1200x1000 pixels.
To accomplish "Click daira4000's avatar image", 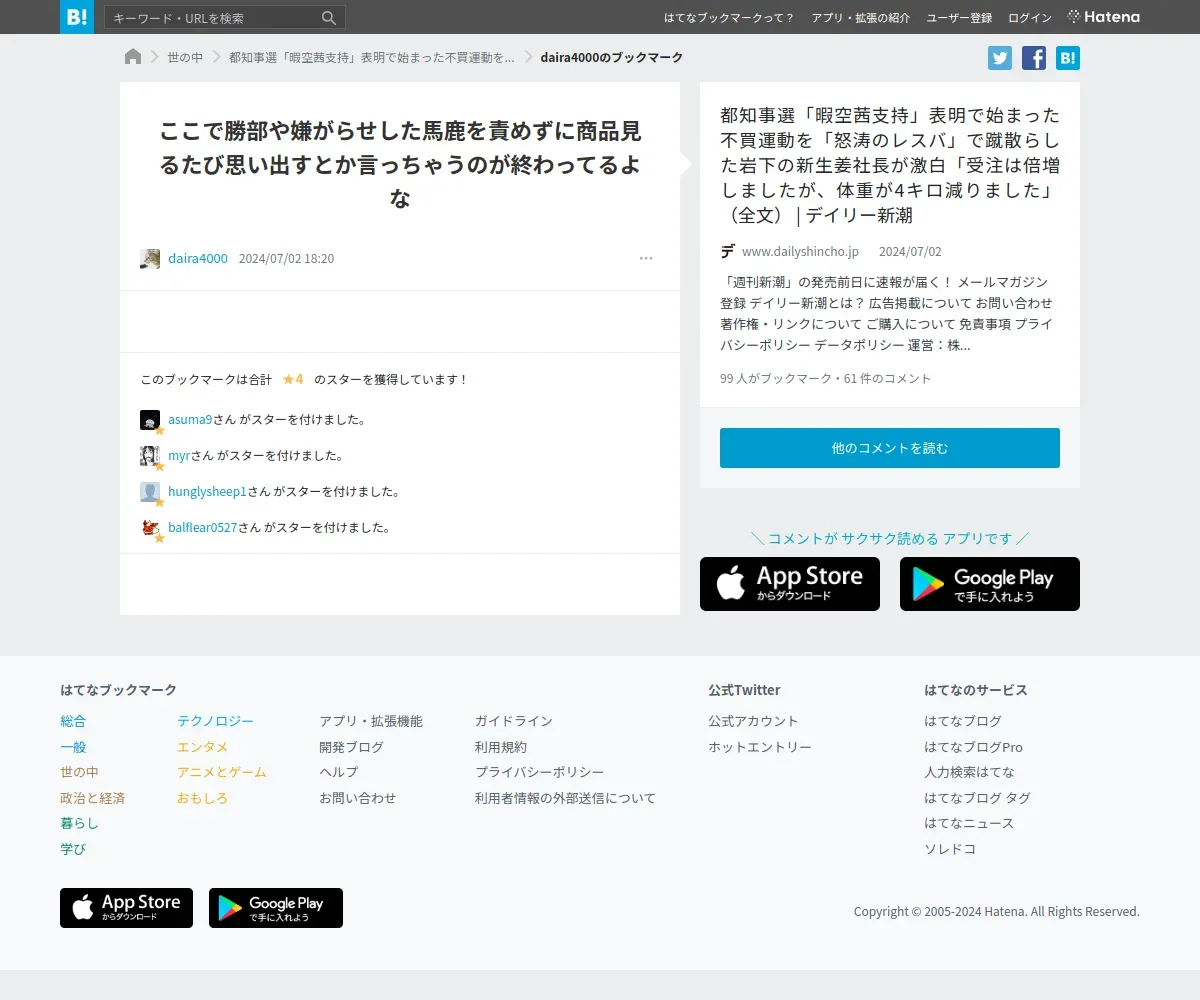I will click(x=150, y=259).
